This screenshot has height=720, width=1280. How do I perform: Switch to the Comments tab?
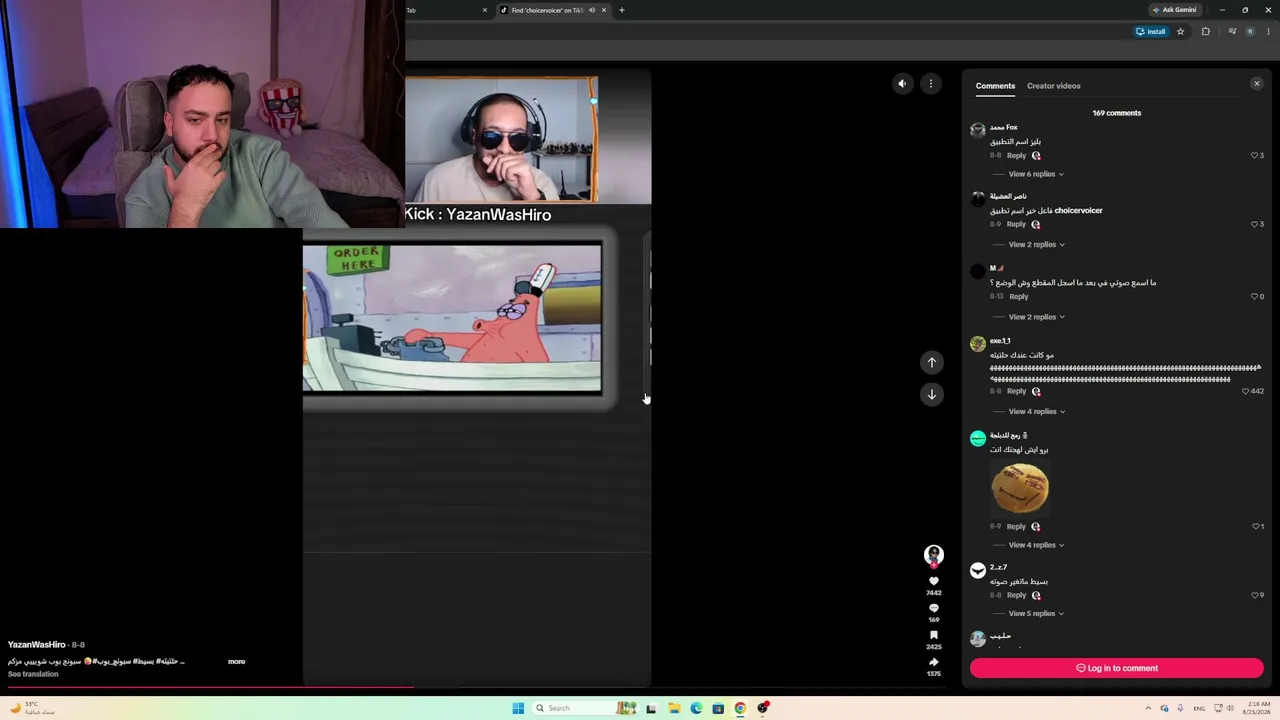[995, 86]
